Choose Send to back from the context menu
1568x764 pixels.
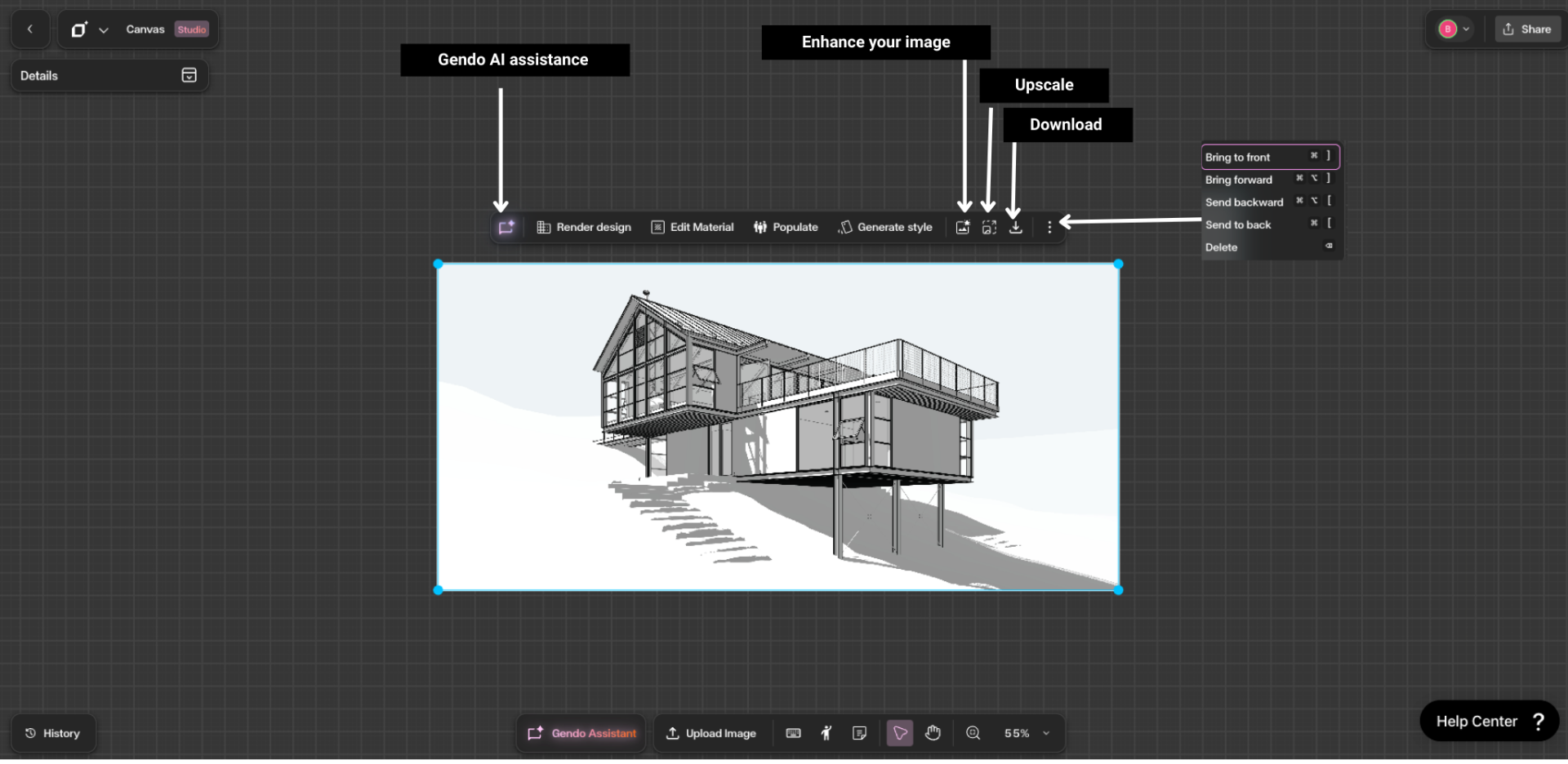pyautogui.click(x=1238, y=224)
